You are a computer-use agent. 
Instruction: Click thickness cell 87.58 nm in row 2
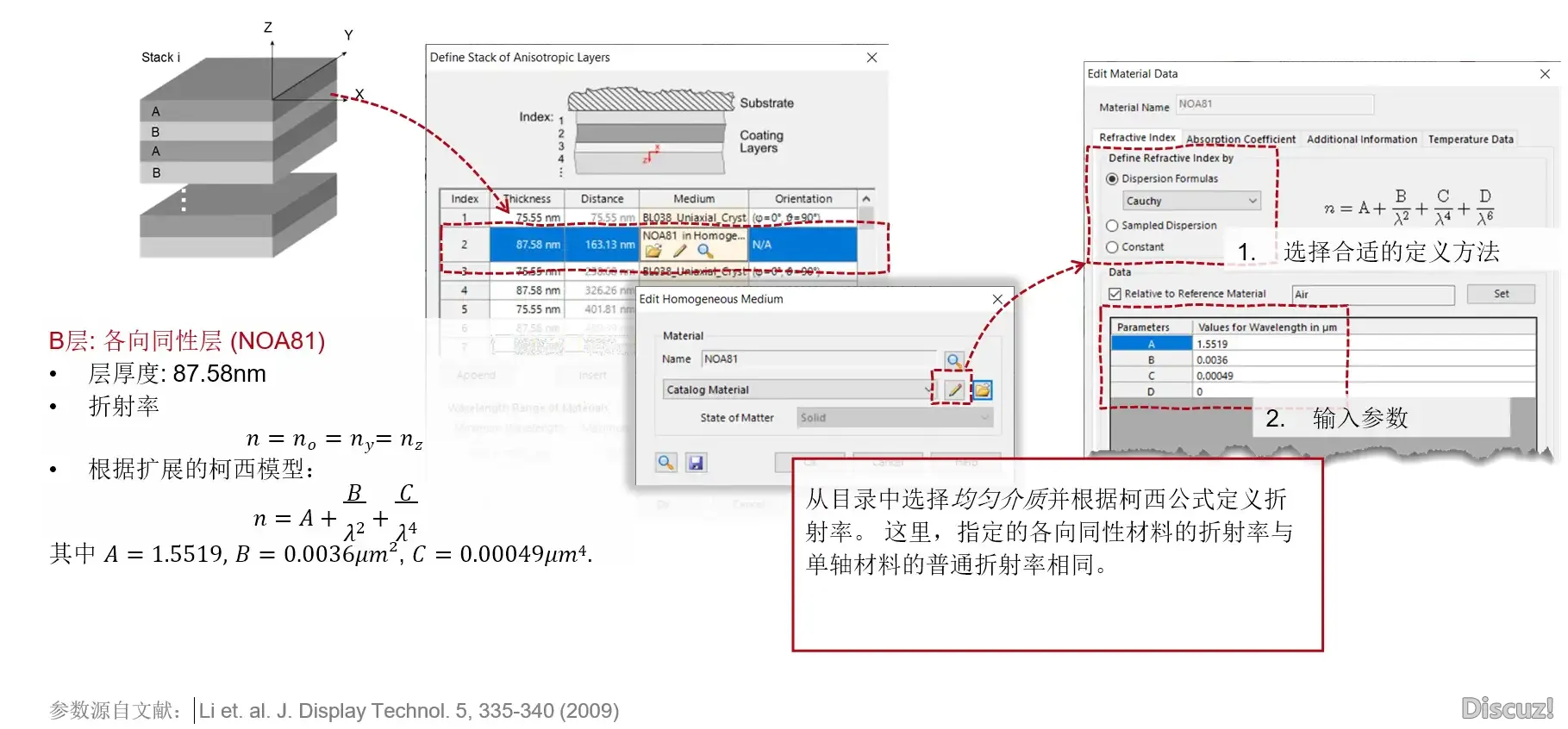tap(528, 245)
